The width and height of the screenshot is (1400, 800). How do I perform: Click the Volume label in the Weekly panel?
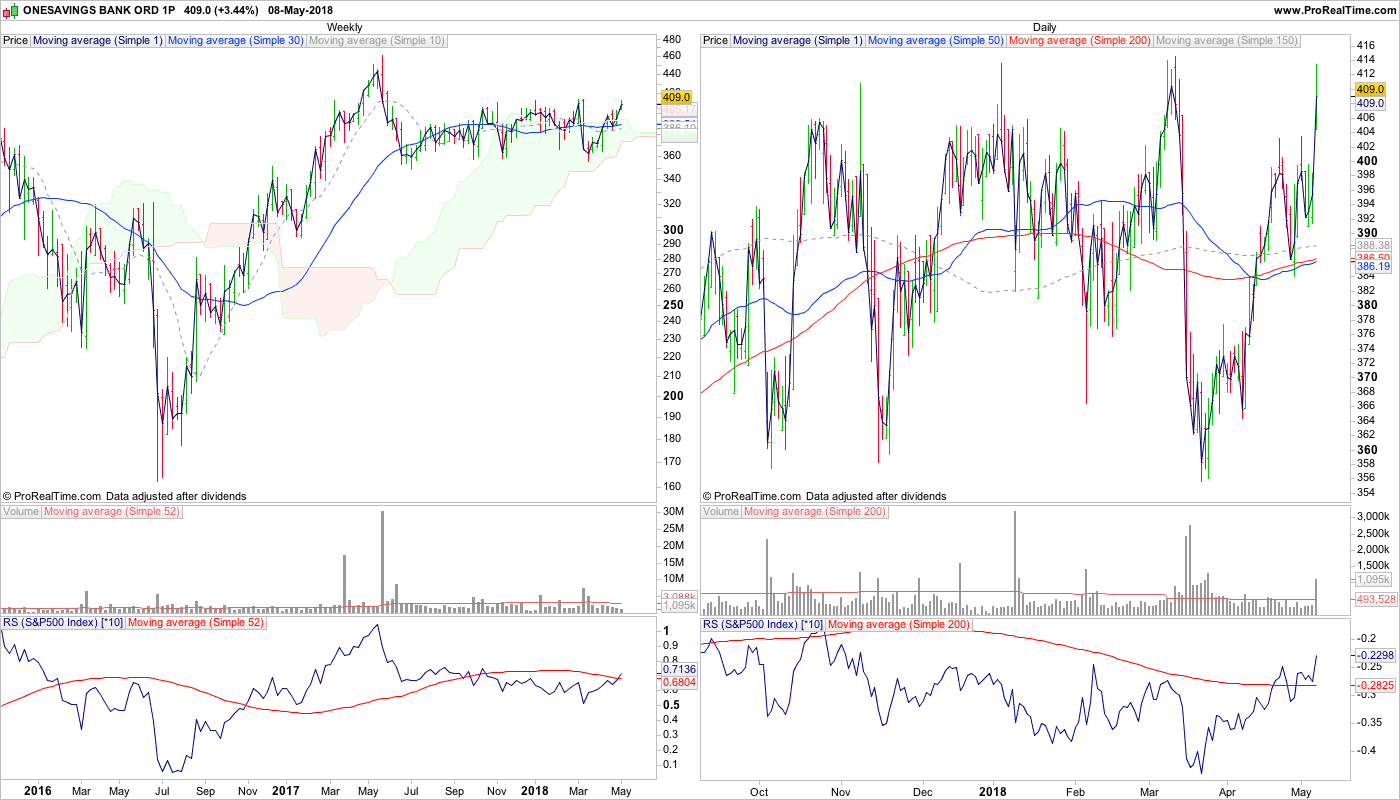tap(21, 512)
